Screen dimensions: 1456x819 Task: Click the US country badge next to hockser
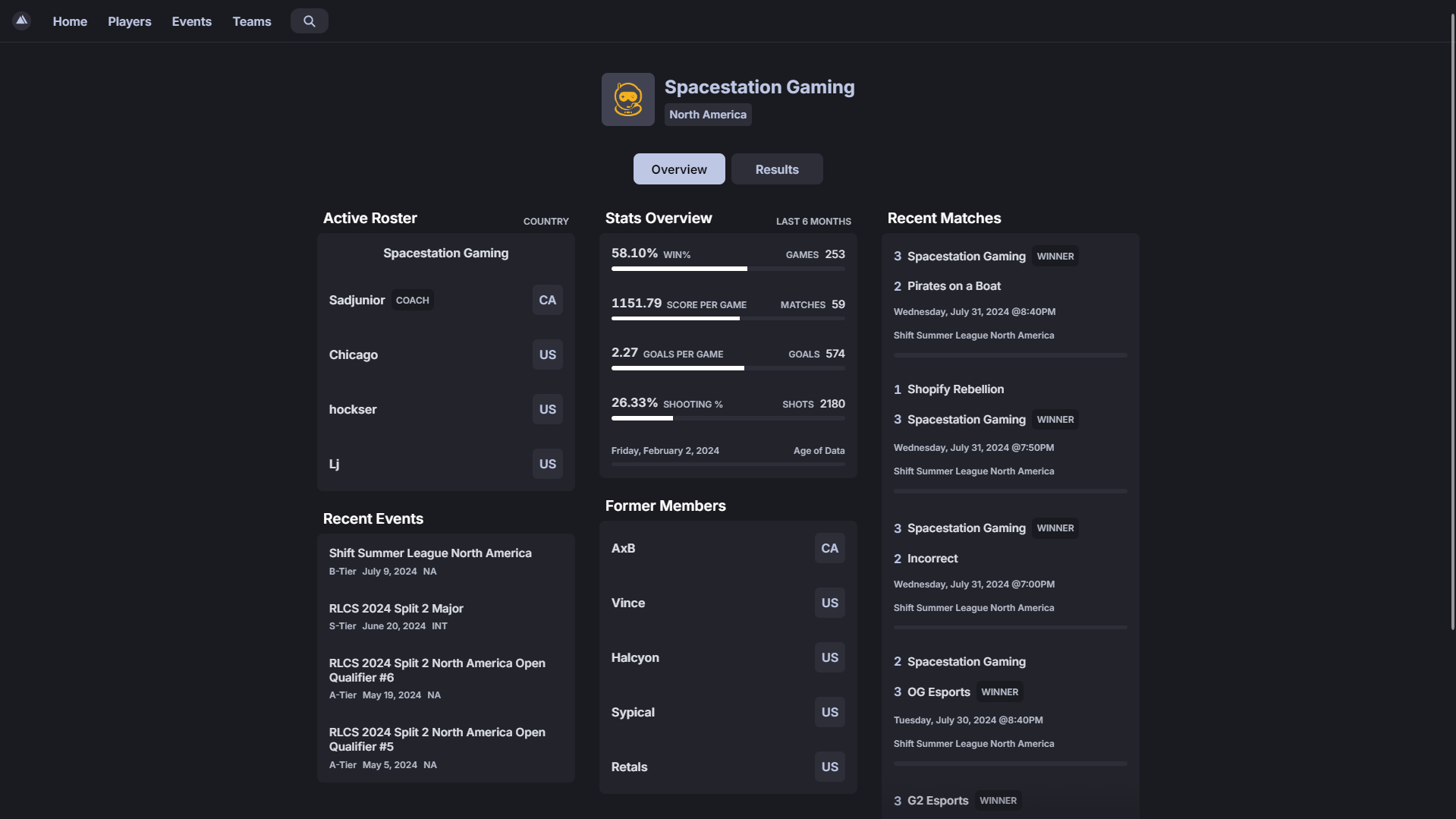pos(547,409)
